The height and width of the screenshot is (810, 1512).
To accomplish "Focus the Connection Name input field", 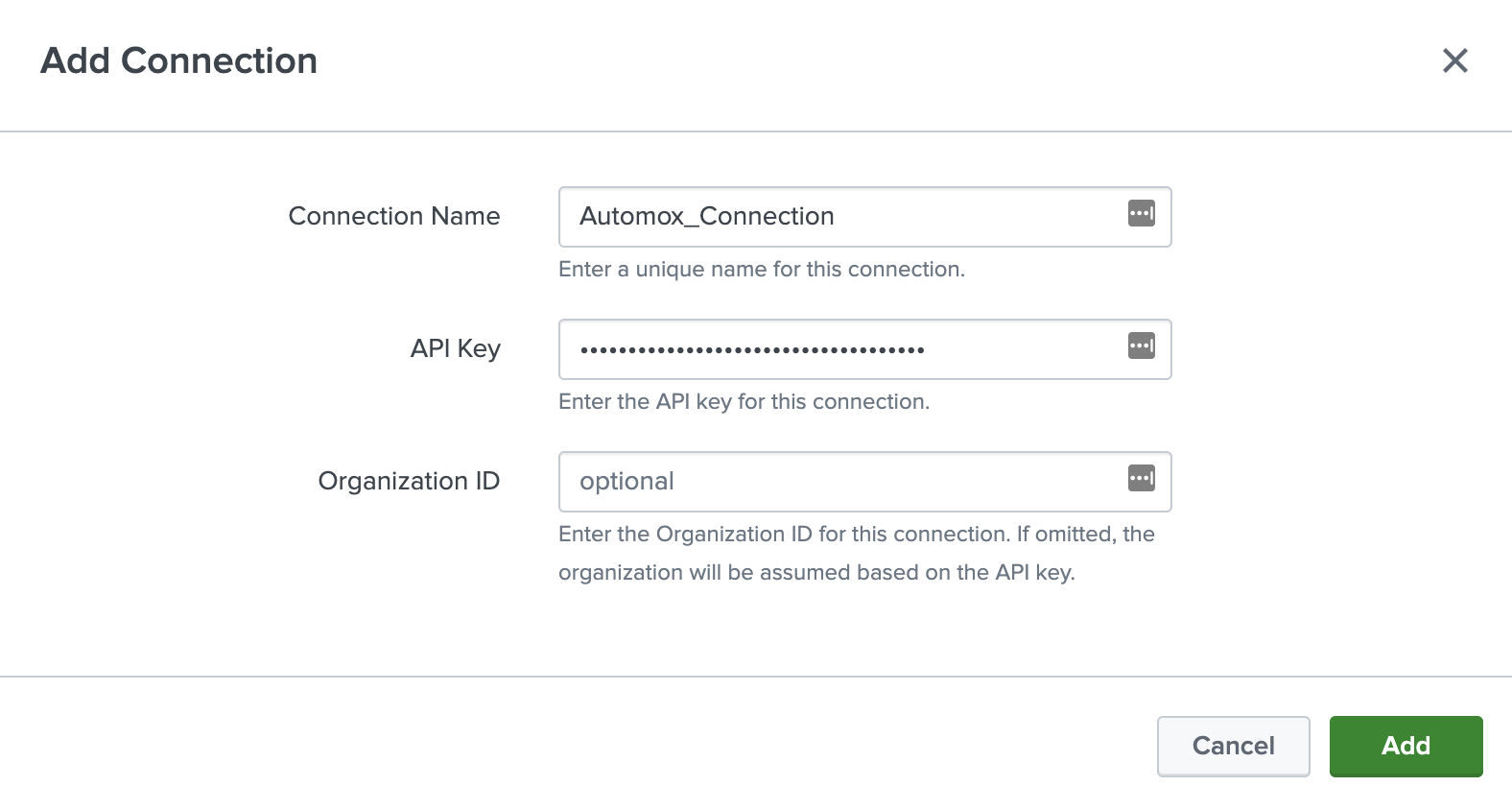I will (x=864, y=217).
